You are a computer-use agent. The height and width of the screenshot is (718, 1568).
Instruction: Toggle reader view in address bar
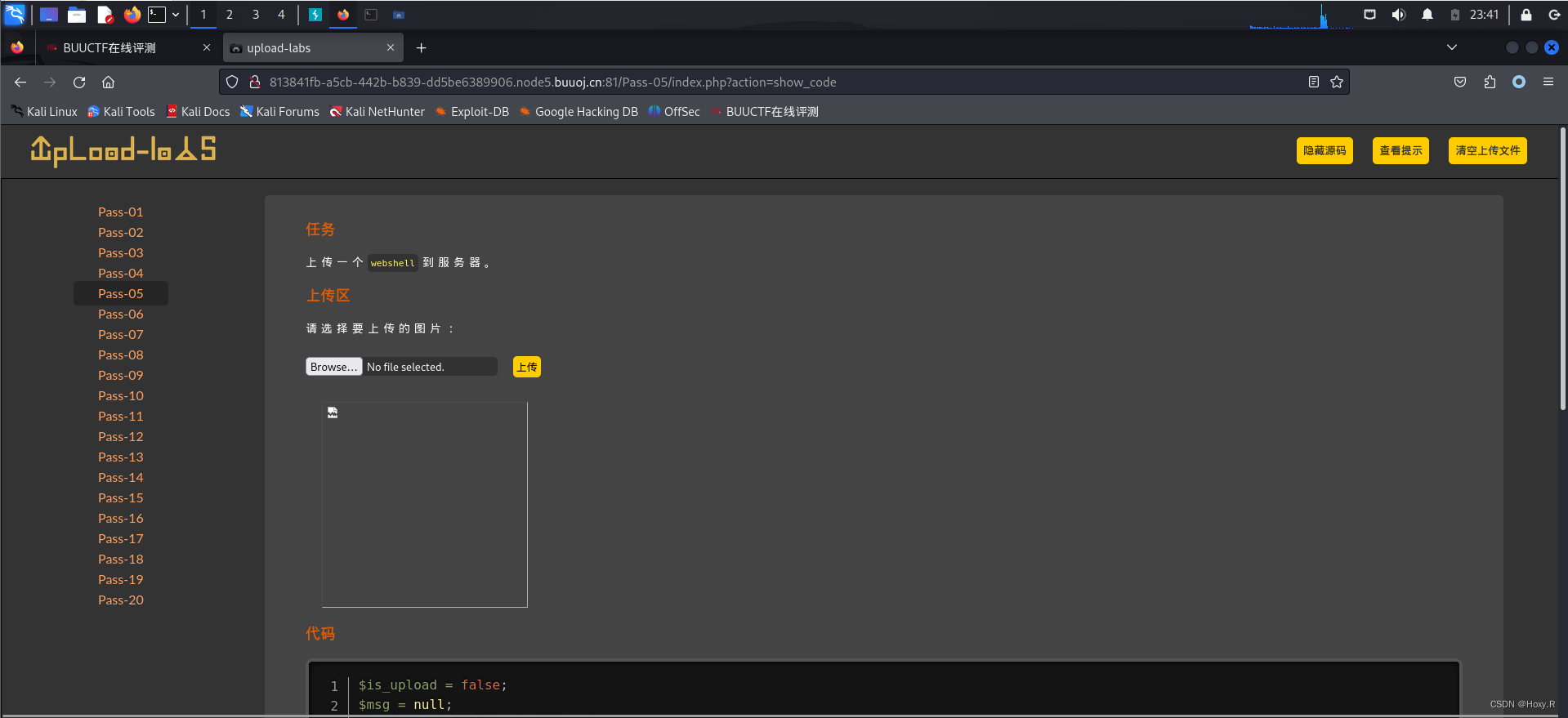tap(1314, 82)
